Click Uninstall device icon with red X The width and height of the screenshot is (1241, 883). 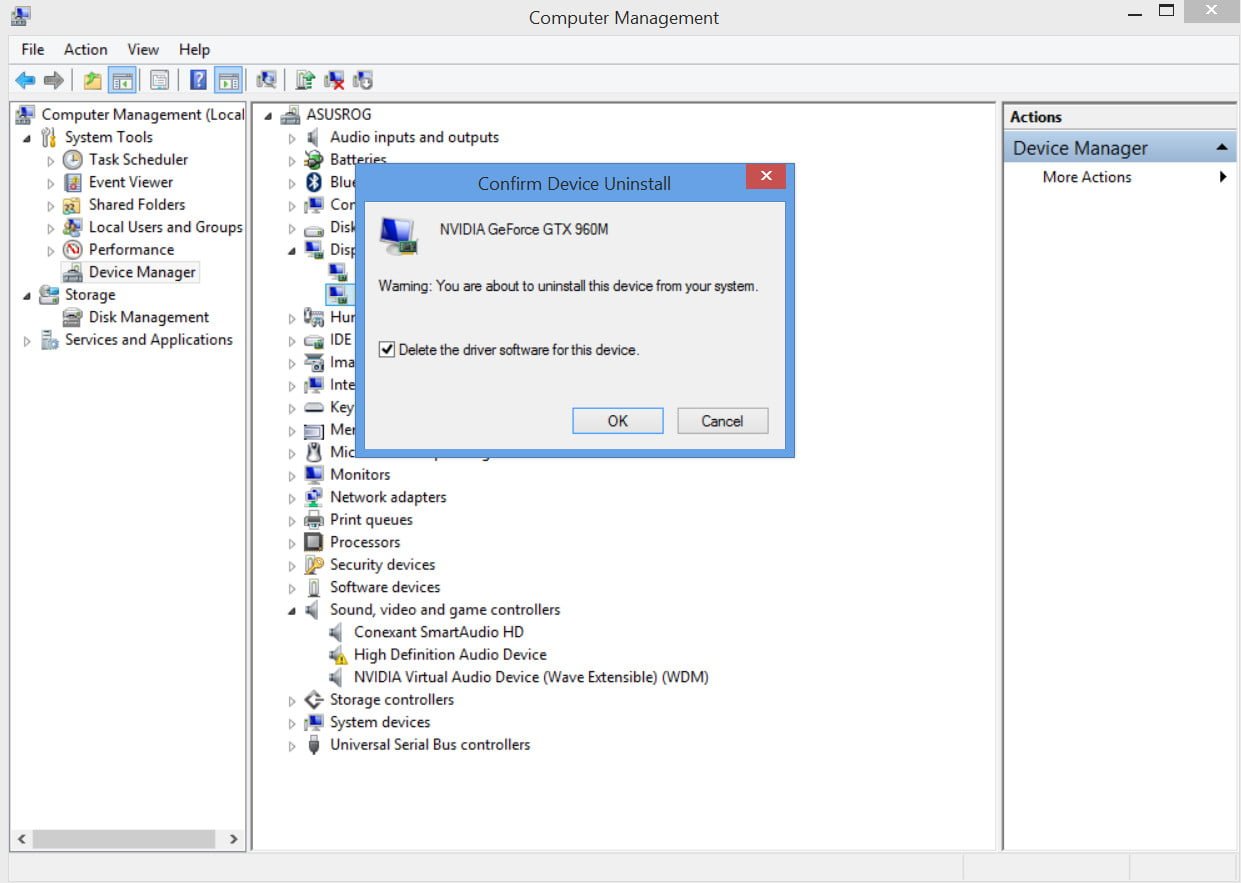pos(334,80)
